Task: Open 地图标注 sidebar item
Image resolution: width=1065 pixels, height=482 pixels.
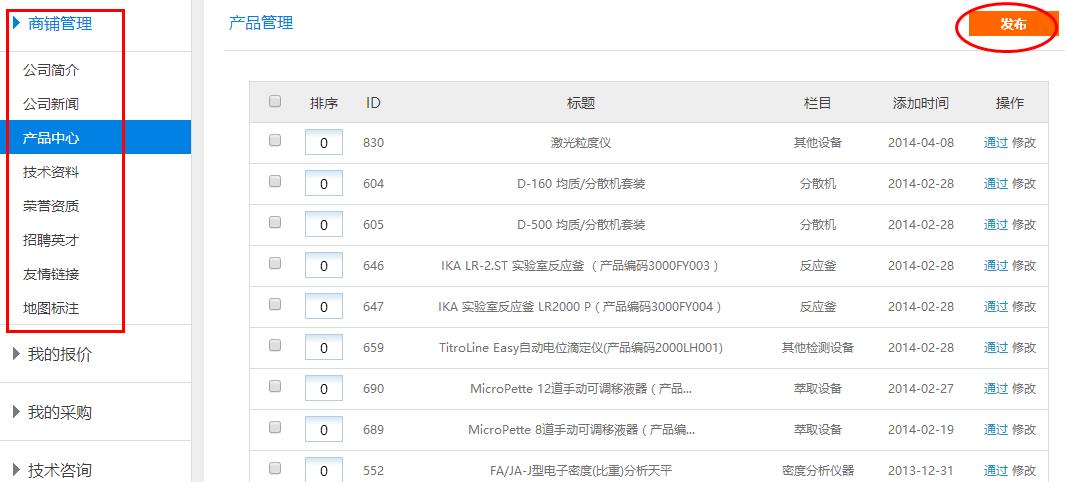Action: click(x=51, y=308)
